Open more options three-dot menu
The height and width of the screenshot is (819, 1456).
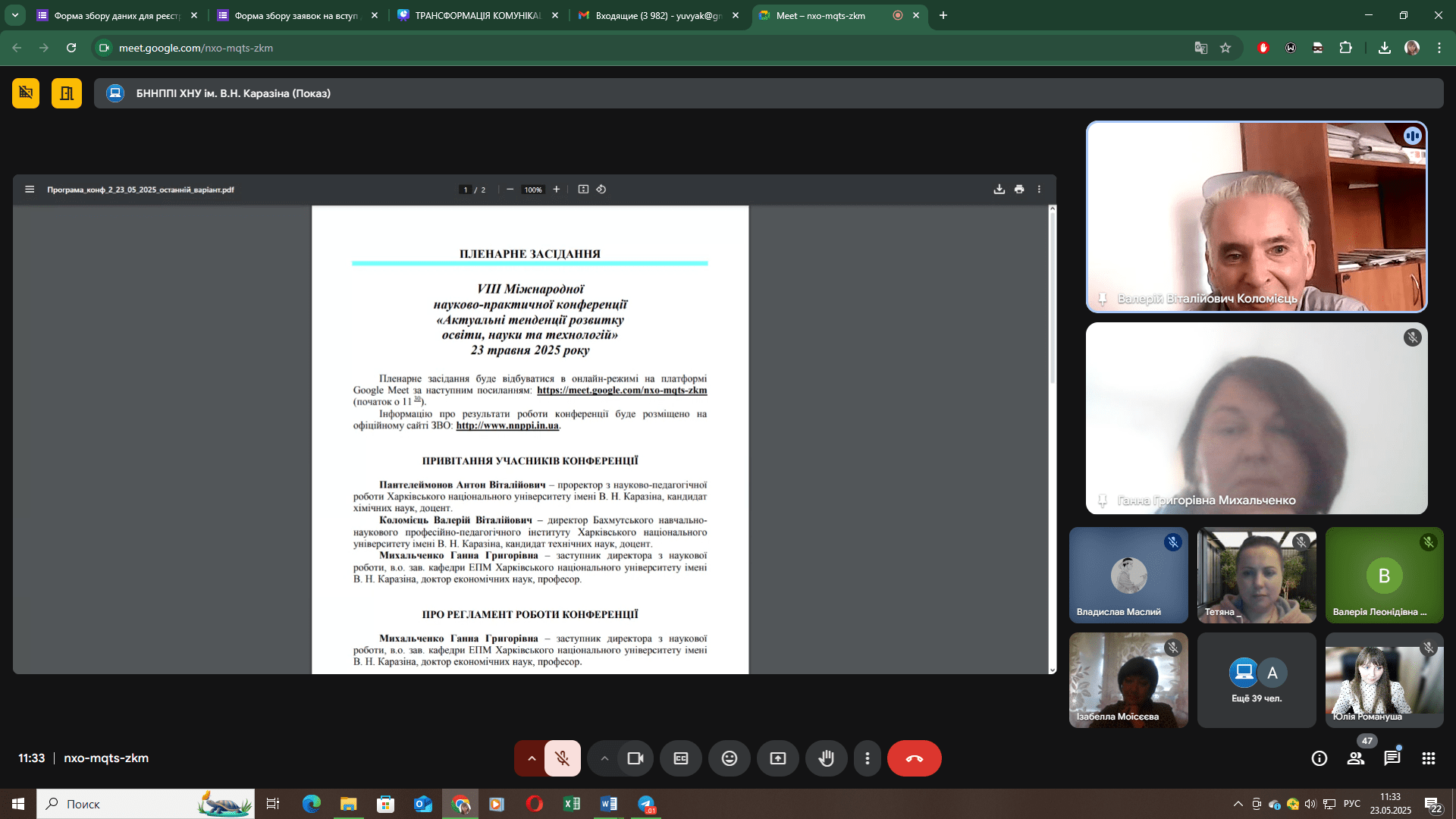867,758
